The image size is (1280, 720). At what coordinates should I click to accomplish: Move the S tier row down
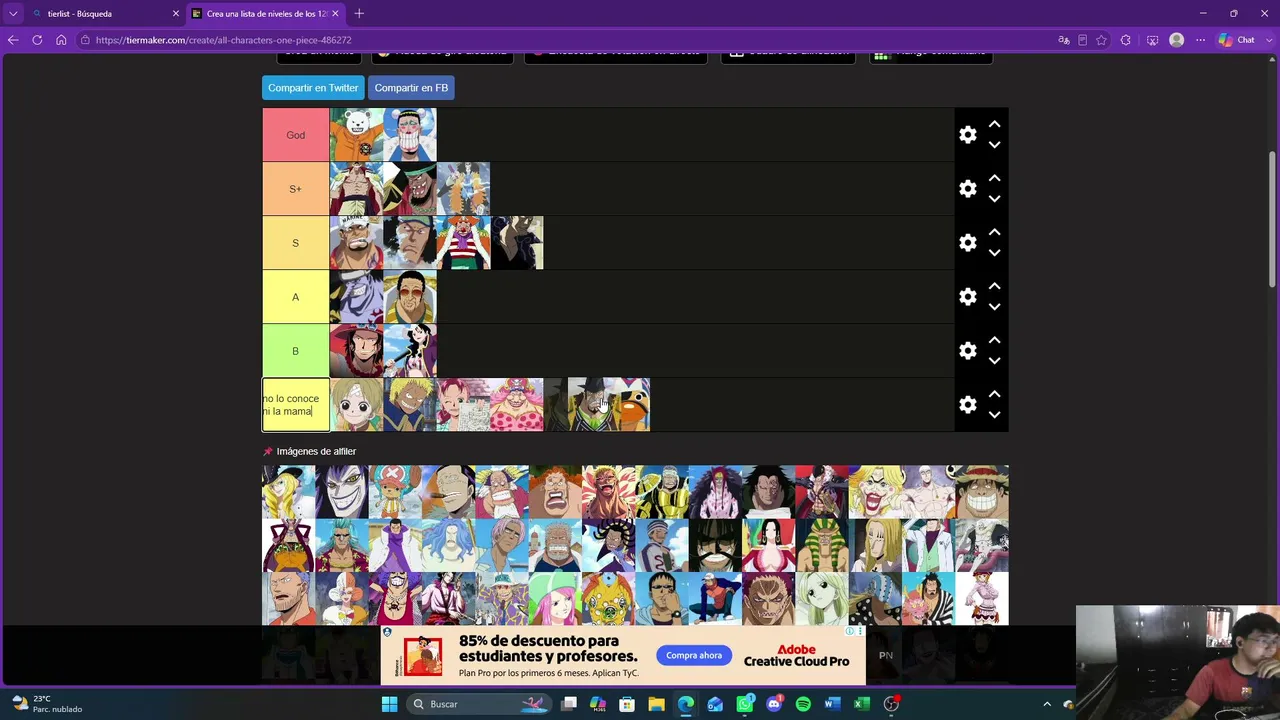pyautogui.click(x=994, y=253)
